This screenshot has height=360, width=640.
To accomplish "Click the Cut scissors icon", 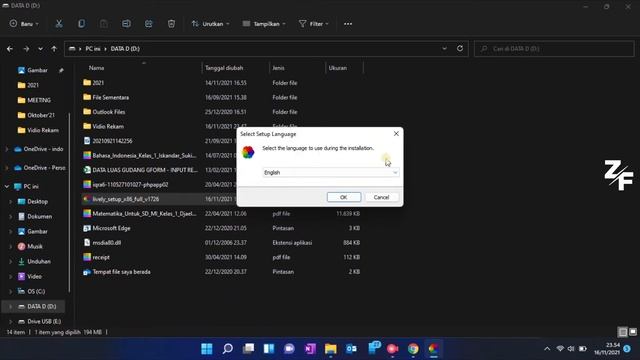I will coord(59,24).
